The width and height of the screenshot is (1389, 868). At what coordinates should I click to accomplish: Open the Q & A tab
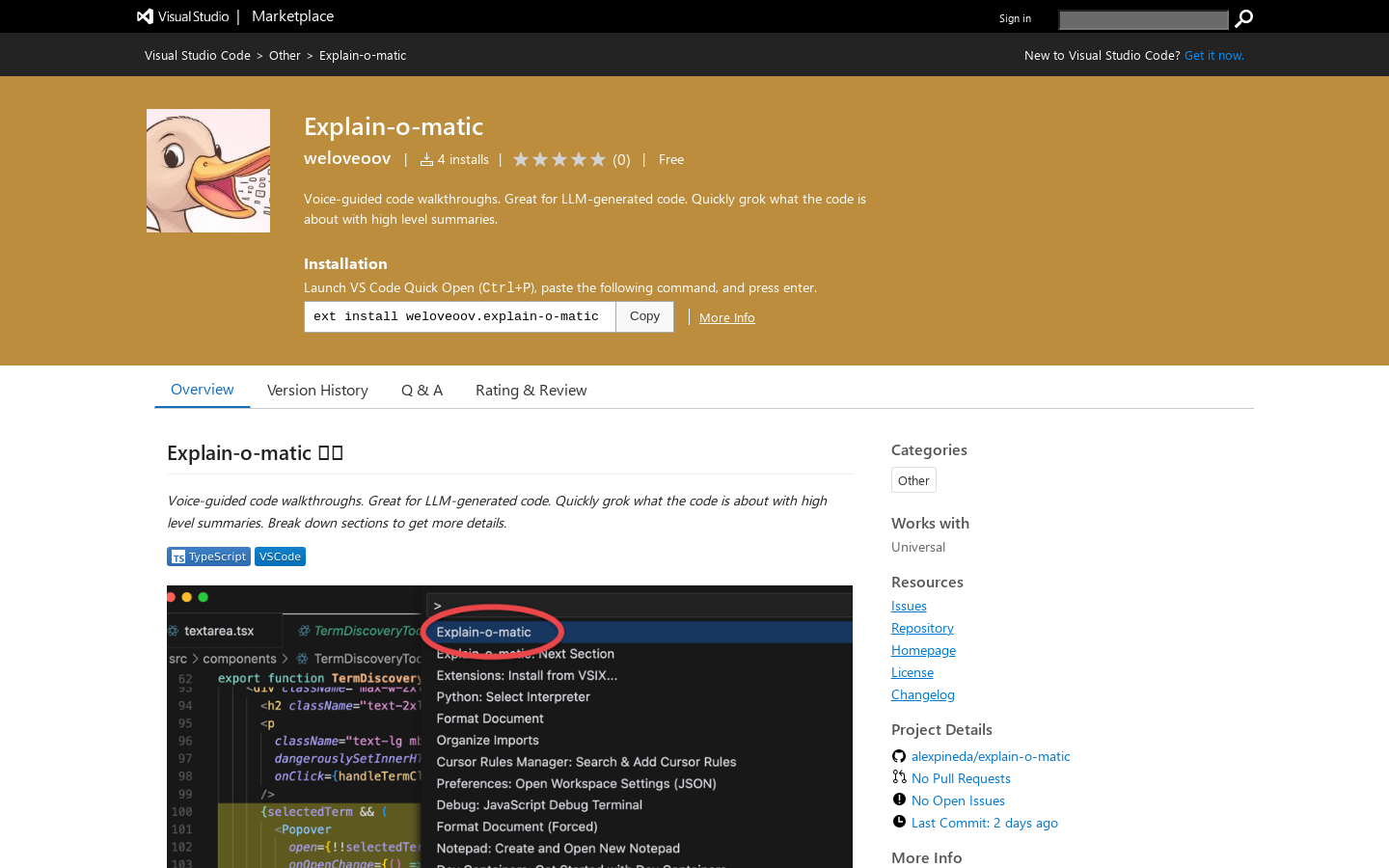422,391
